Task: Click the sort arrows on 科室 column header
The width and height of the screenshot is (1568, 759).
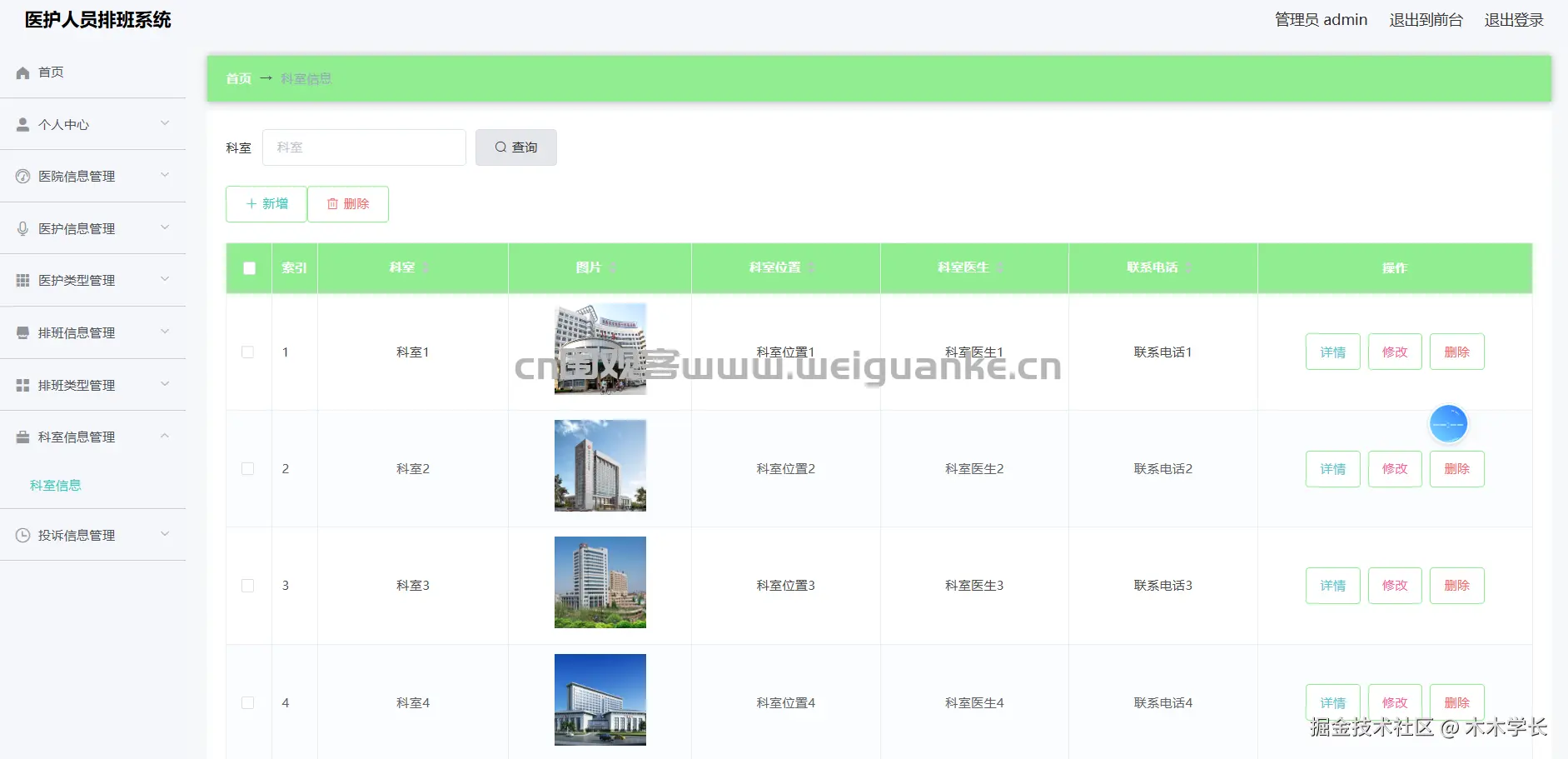Action: pos(426,267)
